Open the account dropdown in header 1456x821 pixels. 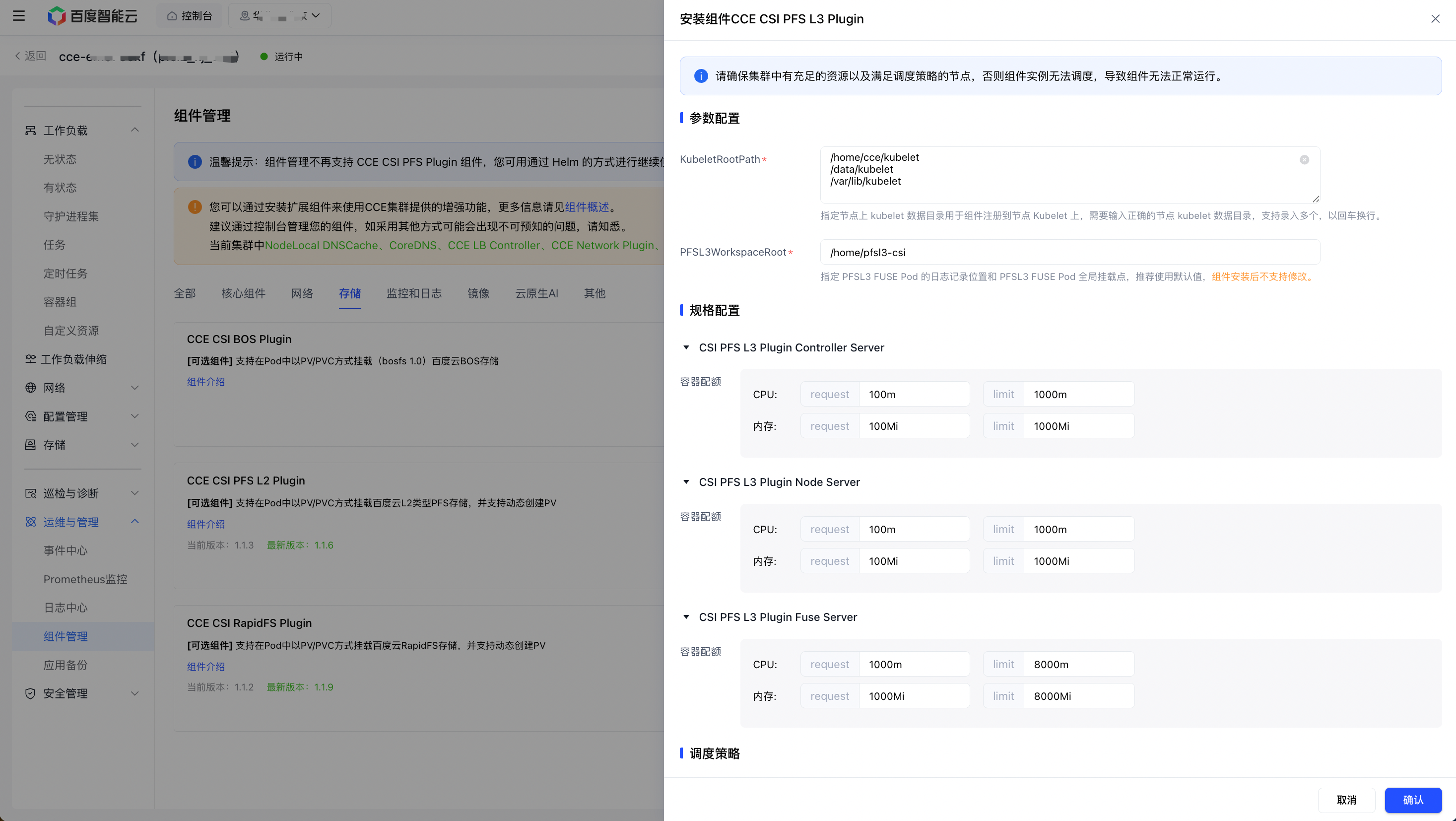tap(280, 16)
